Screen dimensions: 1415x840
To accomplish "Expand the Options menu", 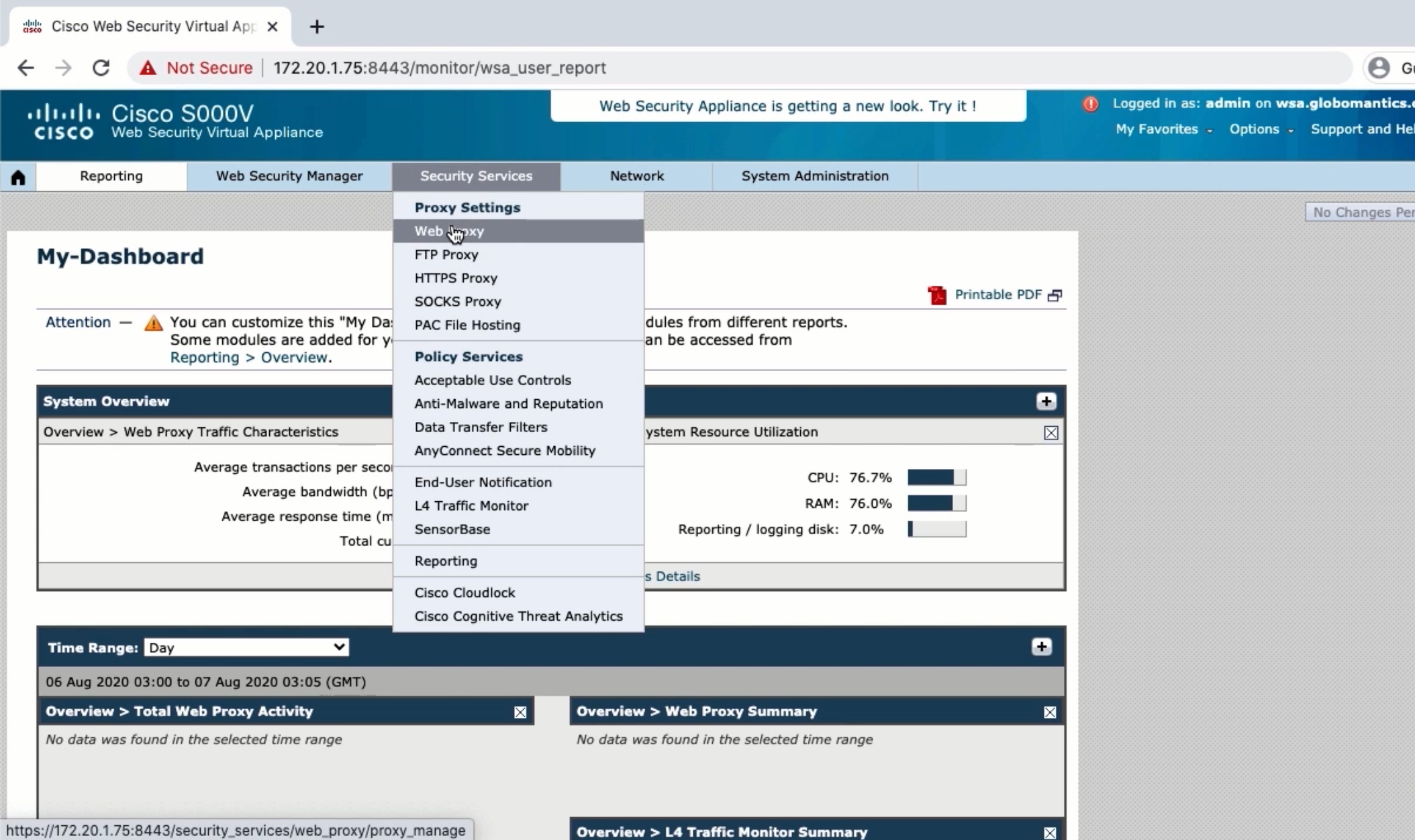I will [1261, 129].
